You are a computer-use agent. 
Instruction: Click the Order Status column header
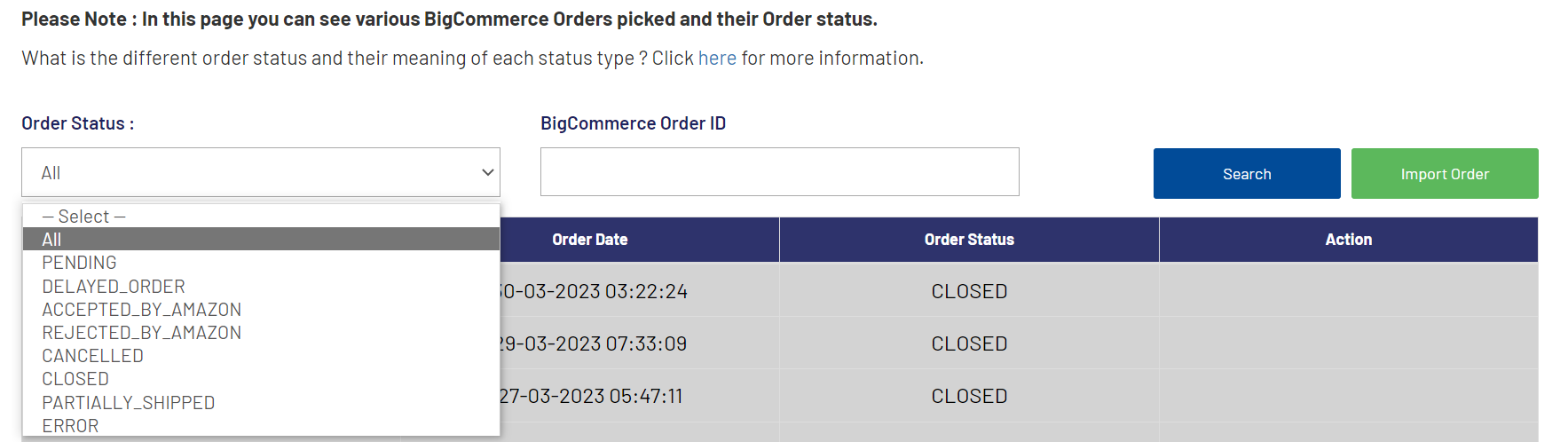point(969,240)
